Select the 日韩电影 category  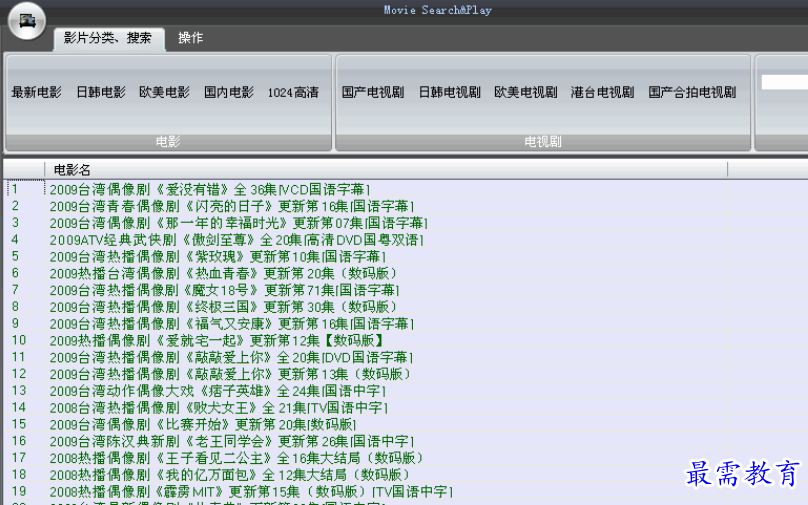[x=101, y=93]
